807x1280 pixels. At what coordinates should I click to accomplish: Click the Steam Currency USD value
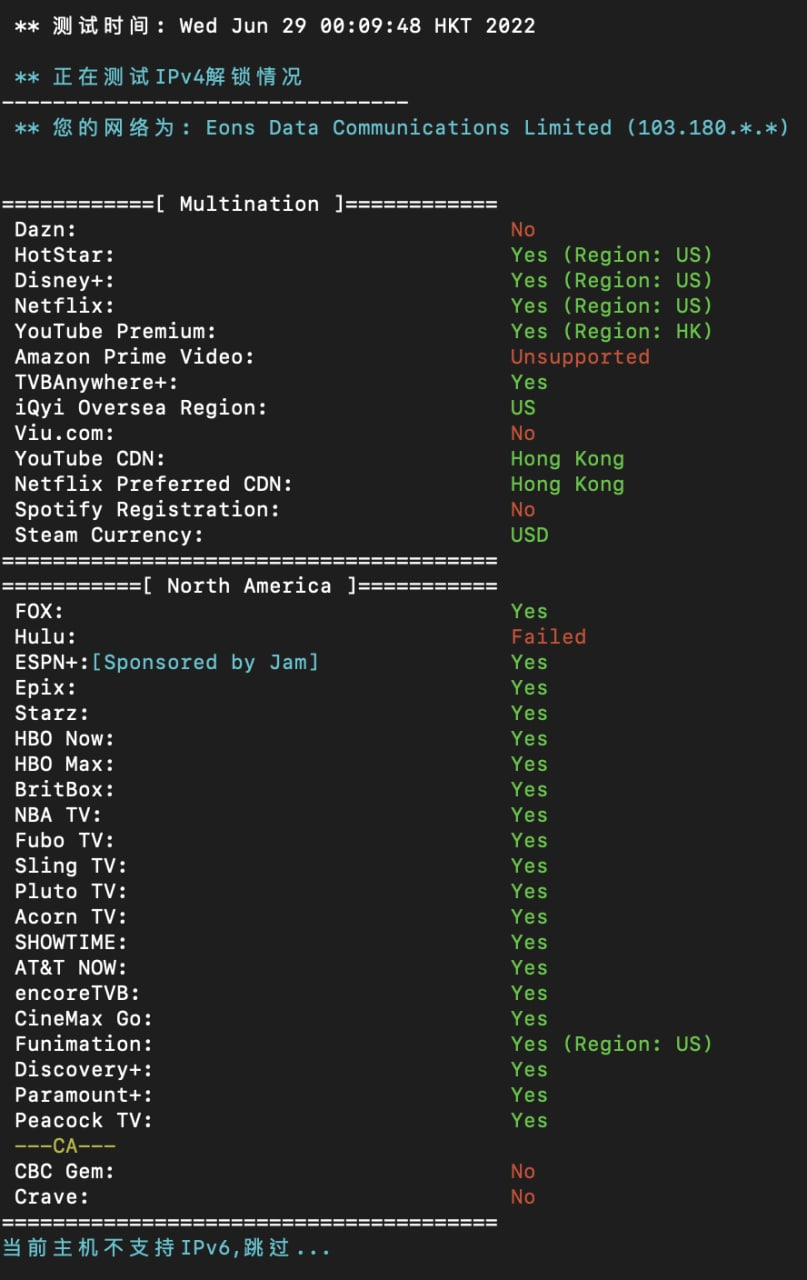click(529, 535)
